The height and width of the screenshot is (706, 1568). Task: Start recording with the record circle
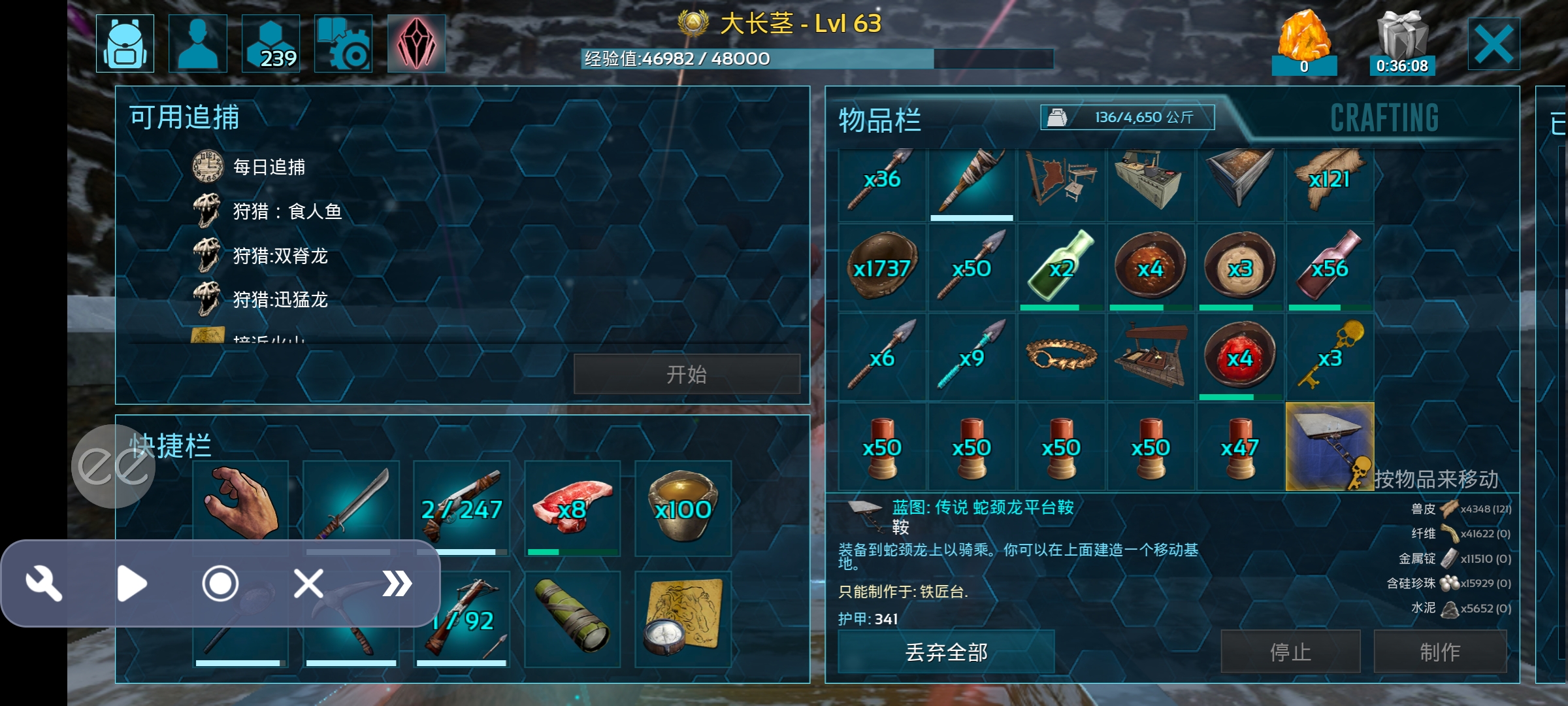220,583
